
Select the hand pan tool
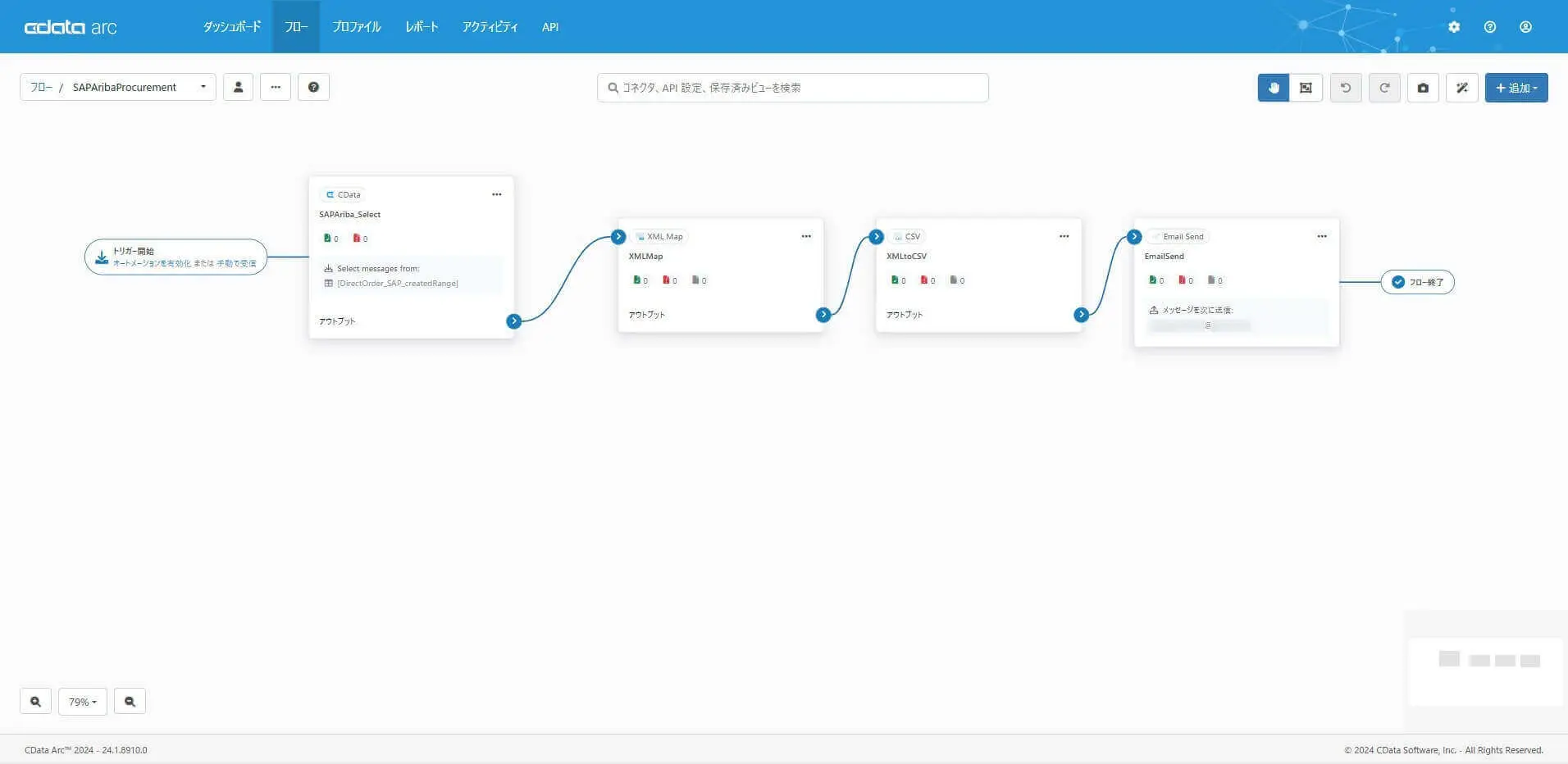coord(1273,88)
